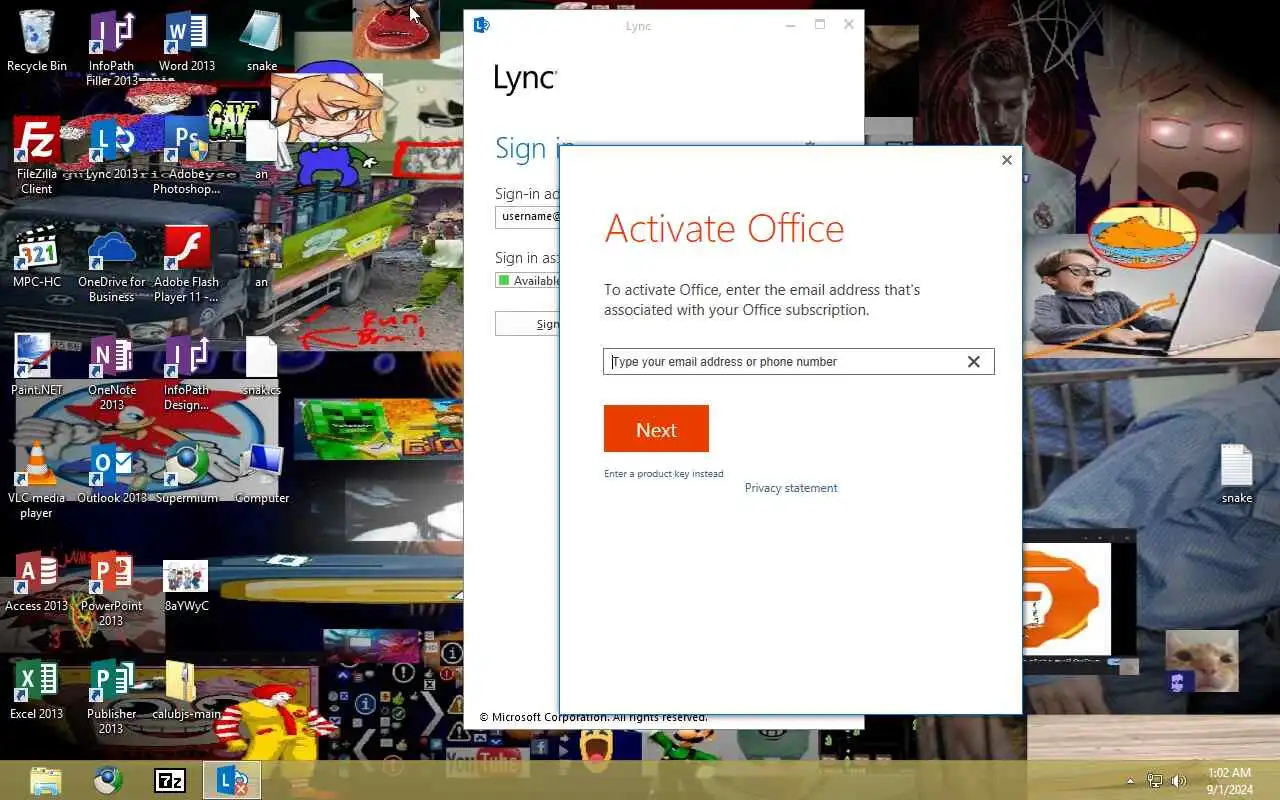Select the 'an' file icon beside Photoshop
Image resolution: width=1280 pixels, height=800 pixels.
click(262, 150)
